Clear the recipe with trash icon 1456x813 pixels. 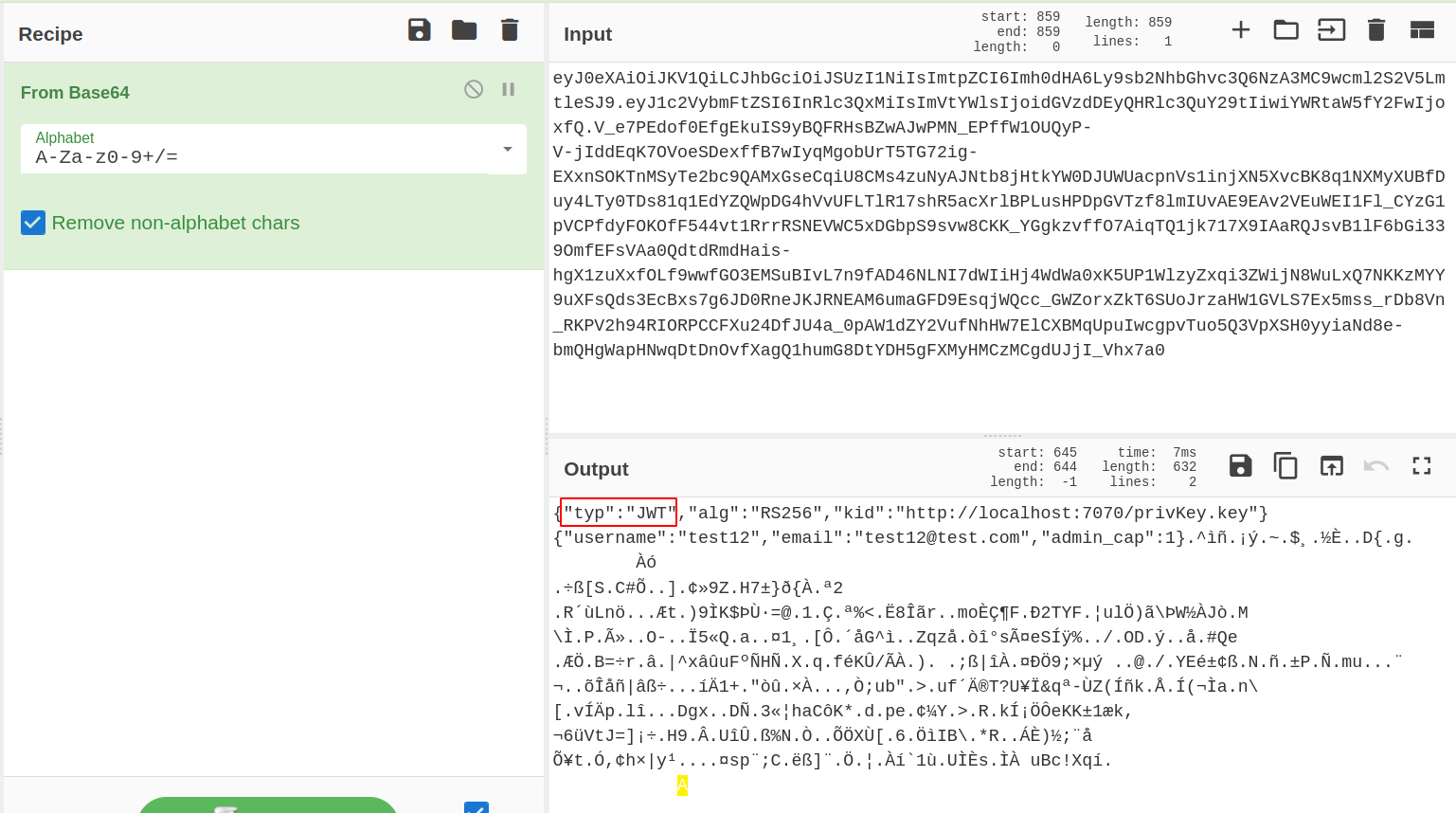coord(510,30)
